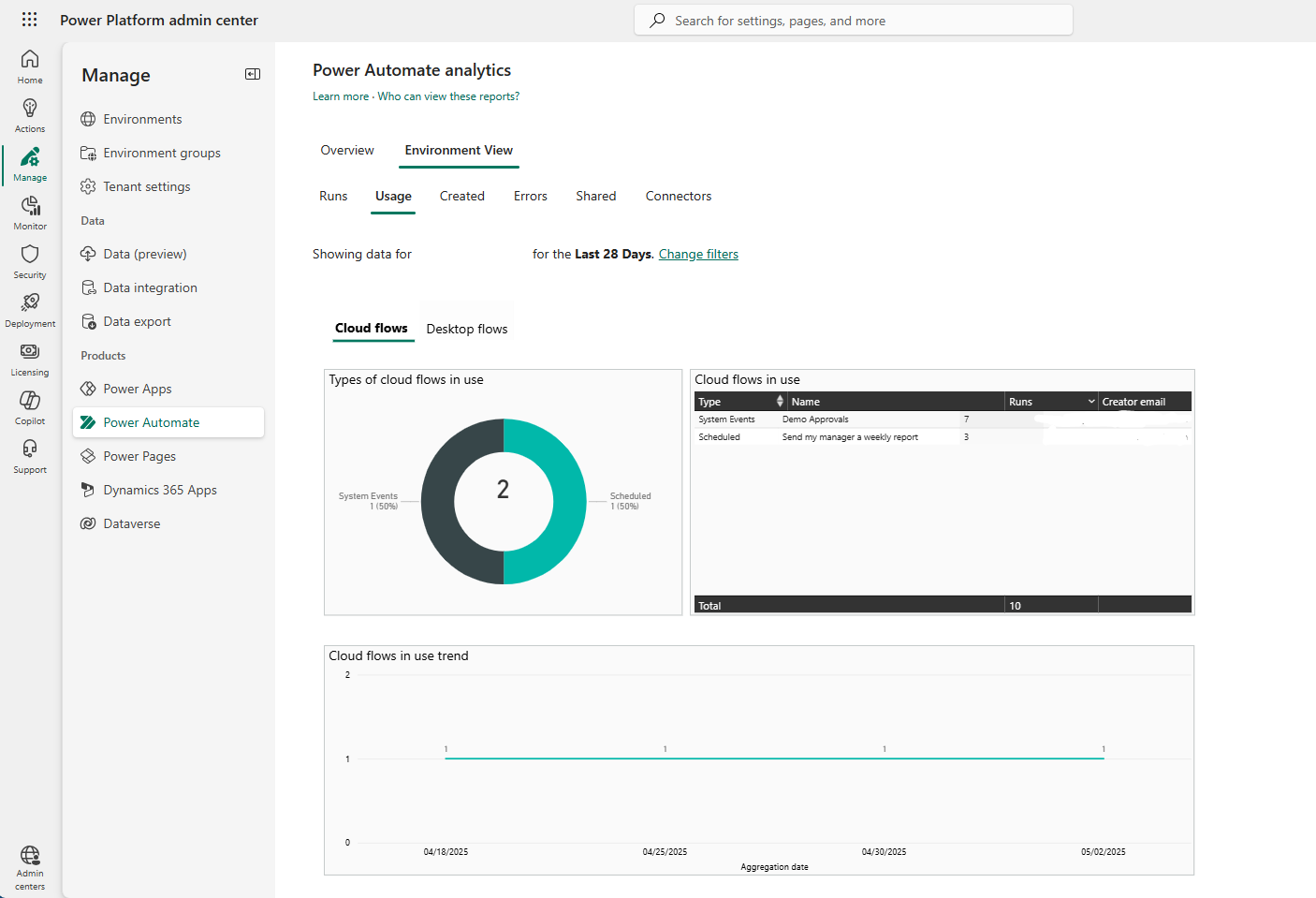This screenshot has height=898, width=1316.
Task: Click the teal Scheduled donut segment
Action: click(x=569, y=501)
